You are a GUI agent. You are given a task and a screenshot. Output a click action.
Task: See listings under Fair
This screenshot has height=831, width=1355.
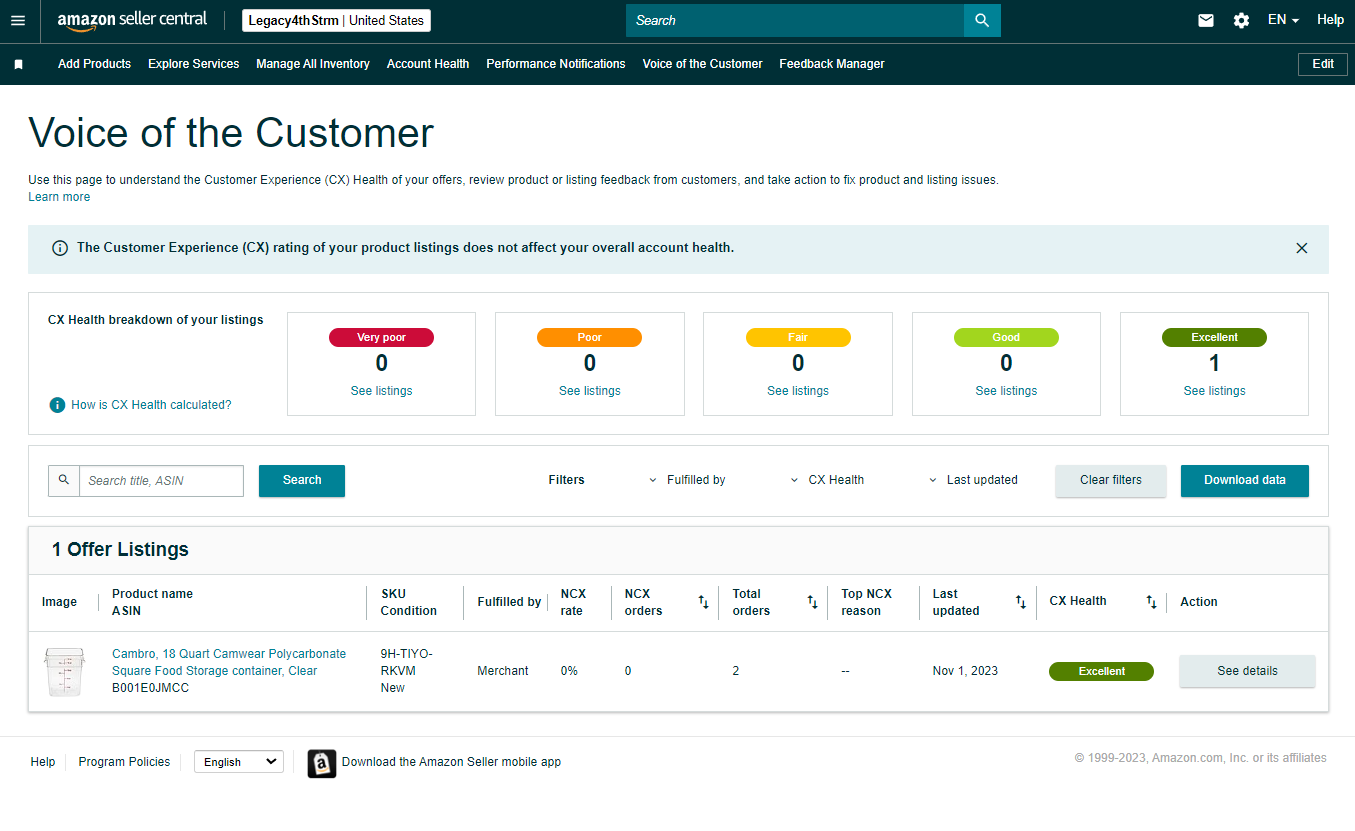[x=798, y=391]
